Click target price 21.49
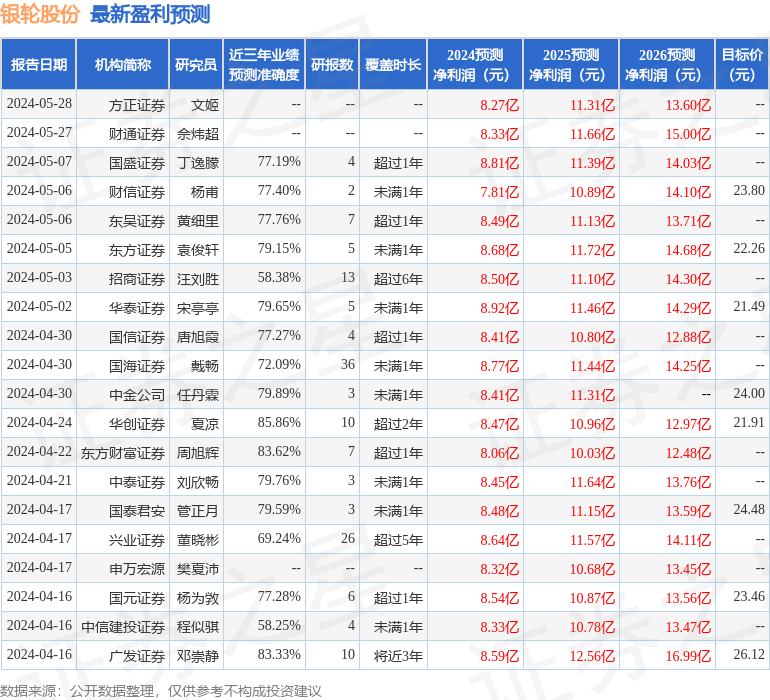This screenshot has width=770, height=700. click(749, 307)
